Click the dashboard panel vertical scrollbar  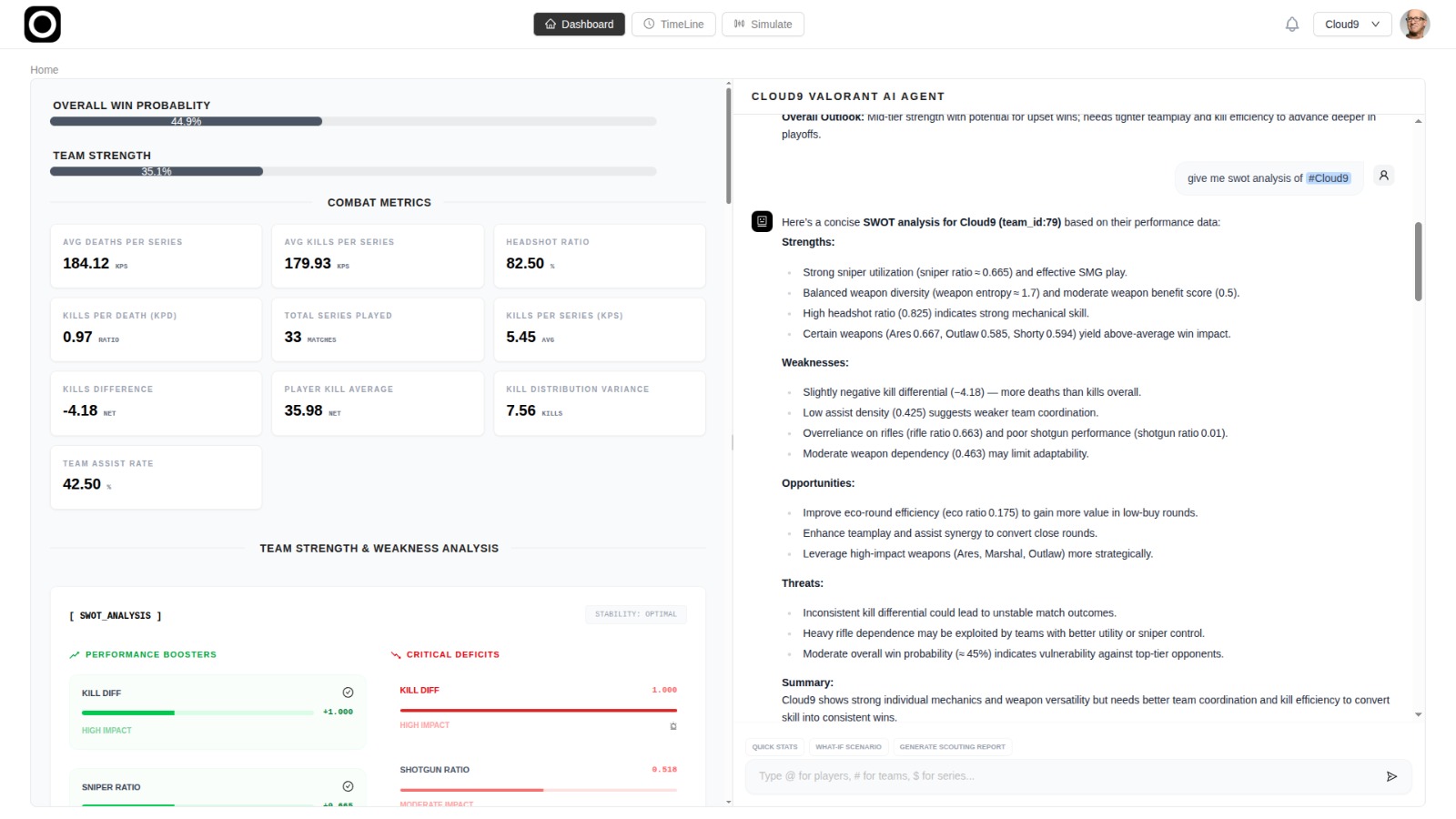coord(728,146)
